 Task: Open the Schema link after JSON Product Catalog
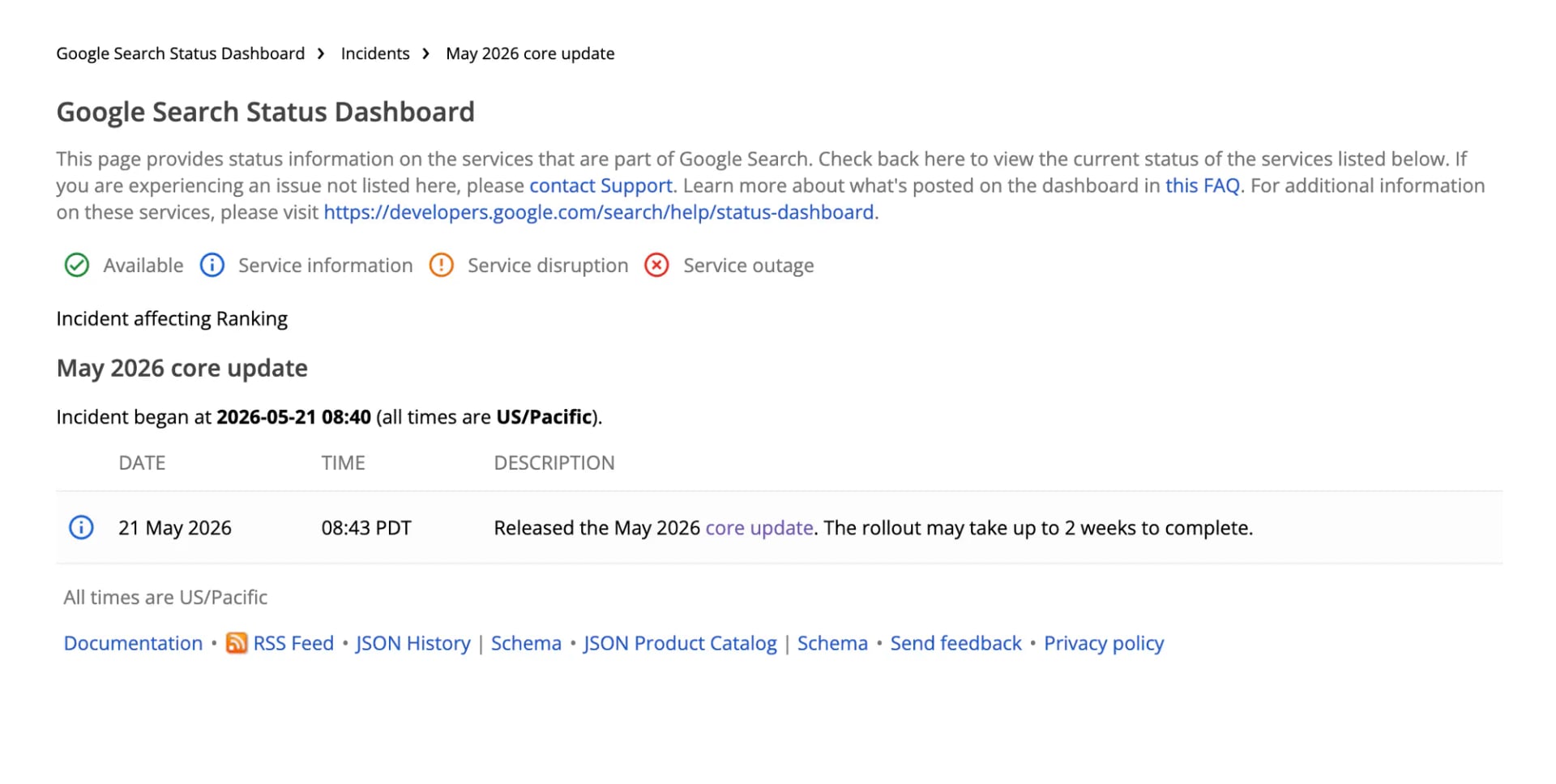832,643
